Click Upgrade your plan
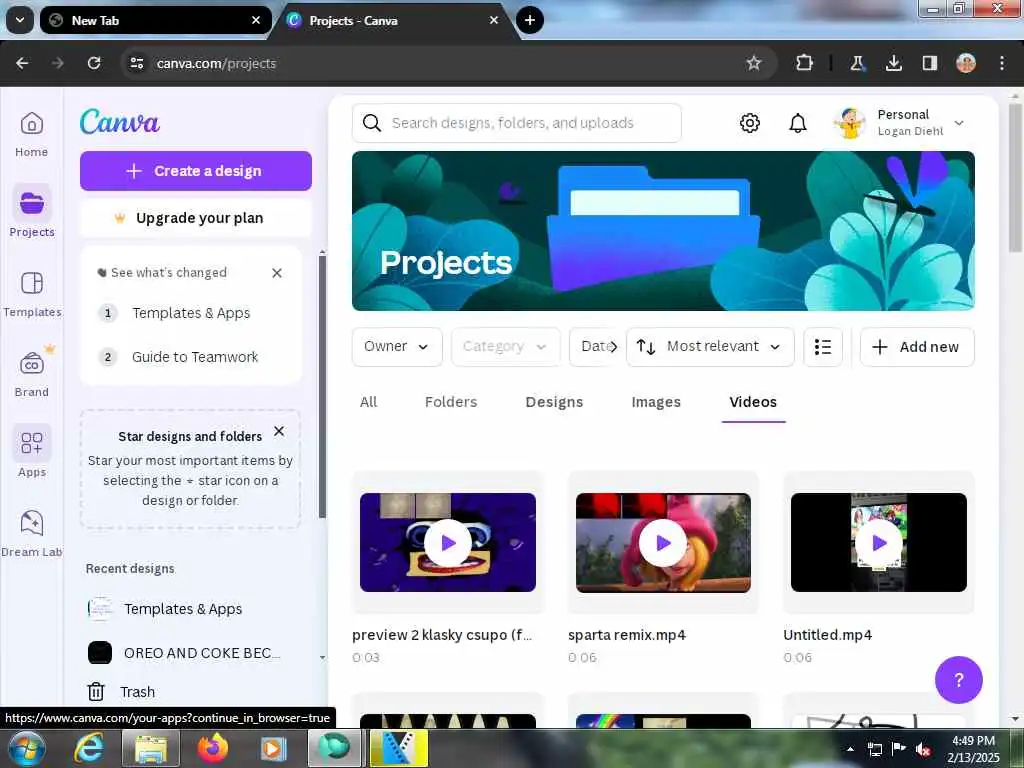1024x768 pixels. pos(196,218)
